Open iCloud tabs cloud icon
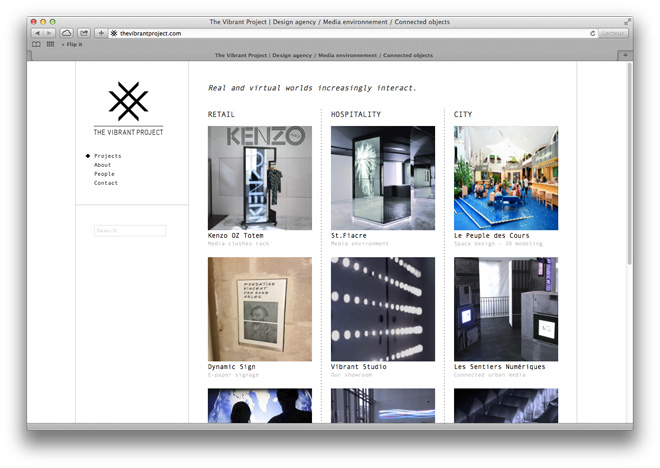Screen dimensions: 660x468 67,33
